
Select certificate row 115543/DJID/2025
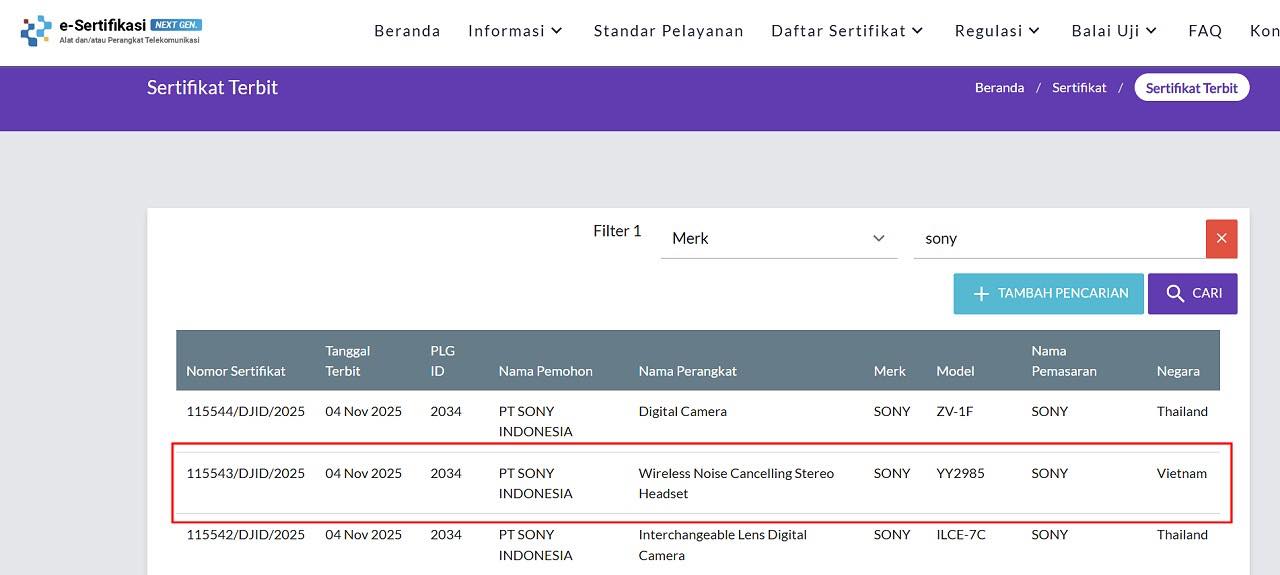tap(245, 473)
